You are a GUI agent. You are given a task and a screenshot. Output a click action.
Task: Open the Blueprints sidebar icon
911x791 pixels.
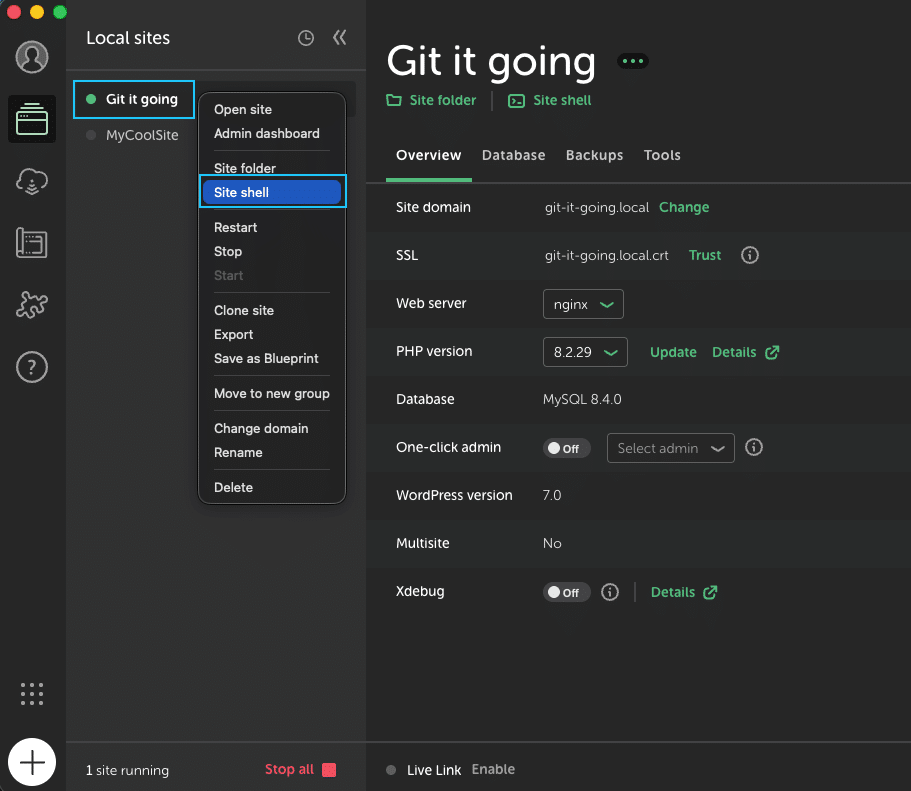32,243
